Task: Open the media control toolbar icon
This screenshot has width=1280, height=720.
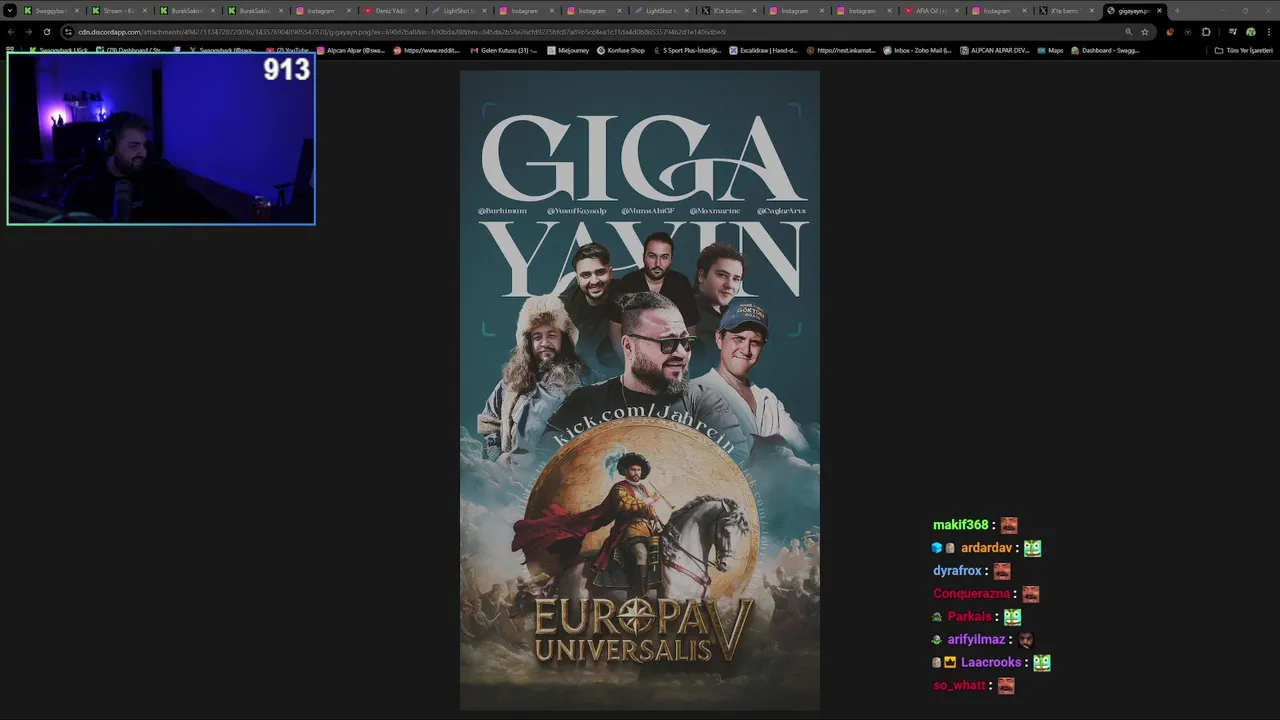Action: coord(1233,31)
